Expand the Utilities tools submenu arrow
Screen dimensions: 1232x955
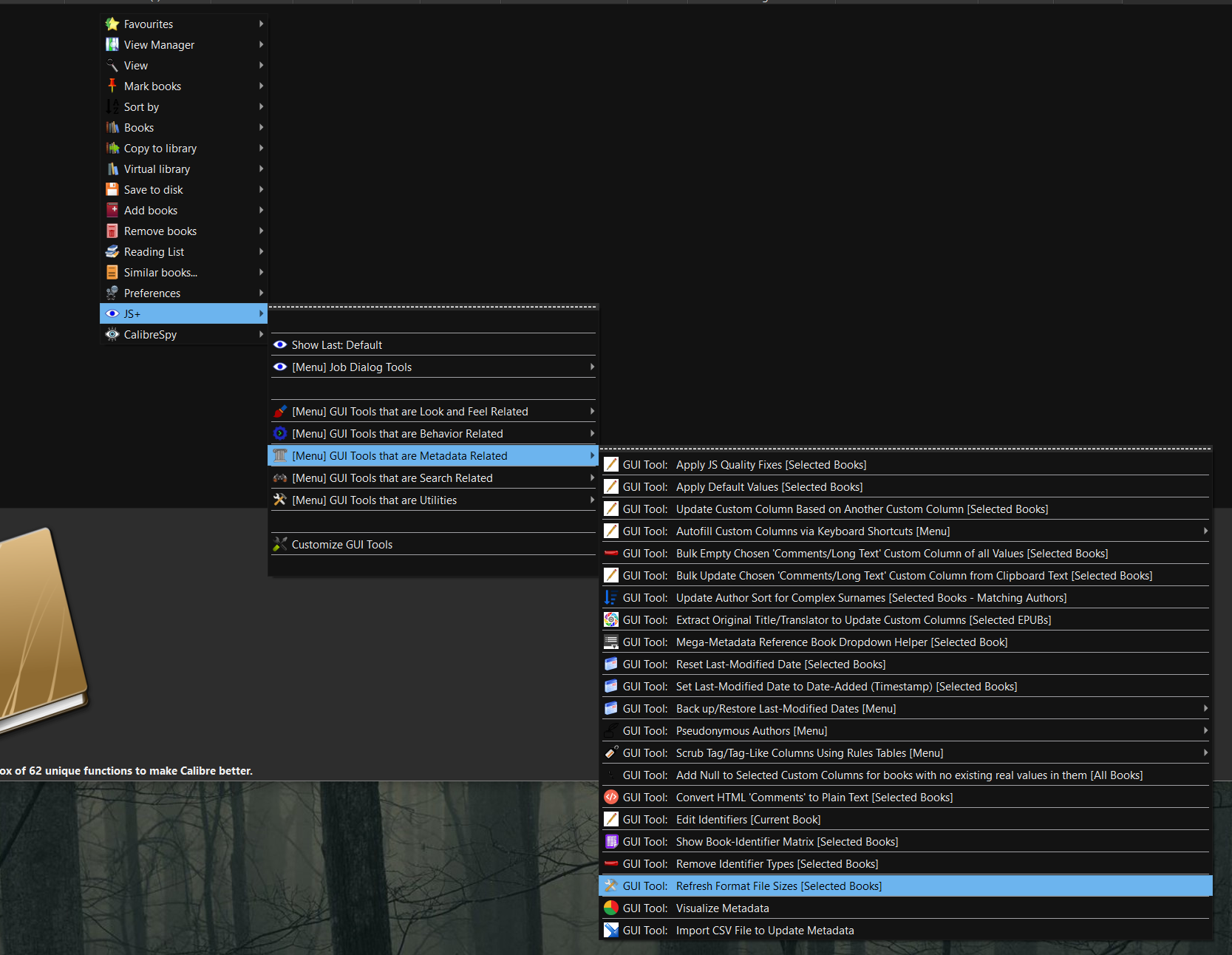tap(592, 500)
